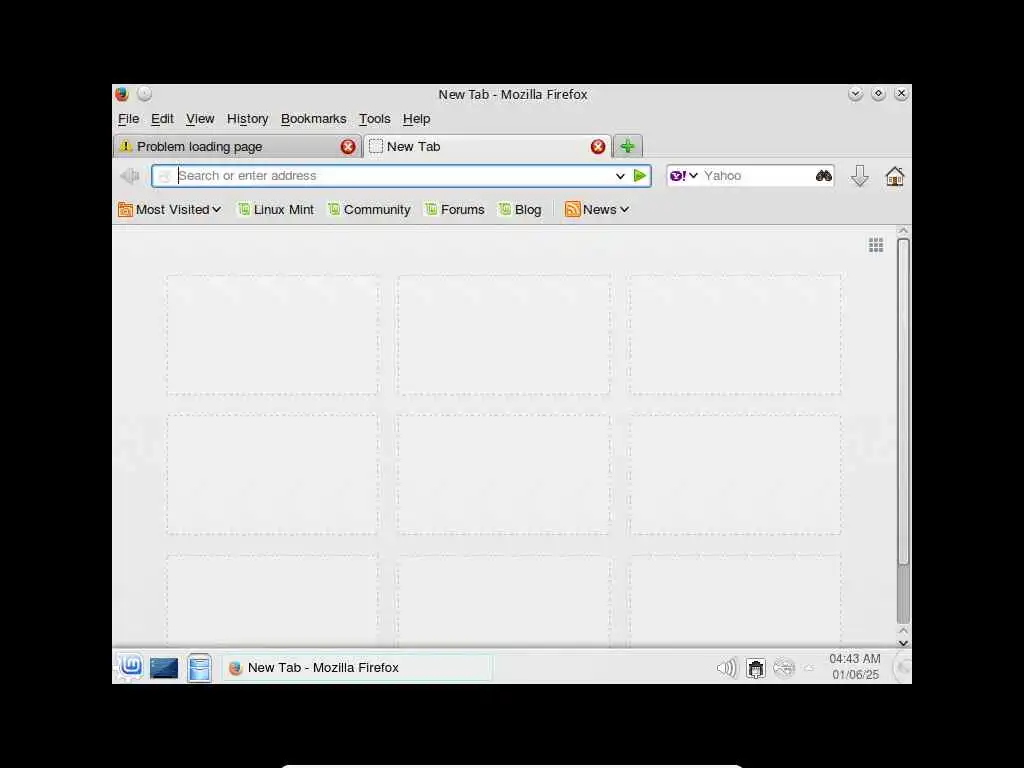Click the network tray icon
The width and height of the screenshot is (1024, 768).
click(784, 668)
